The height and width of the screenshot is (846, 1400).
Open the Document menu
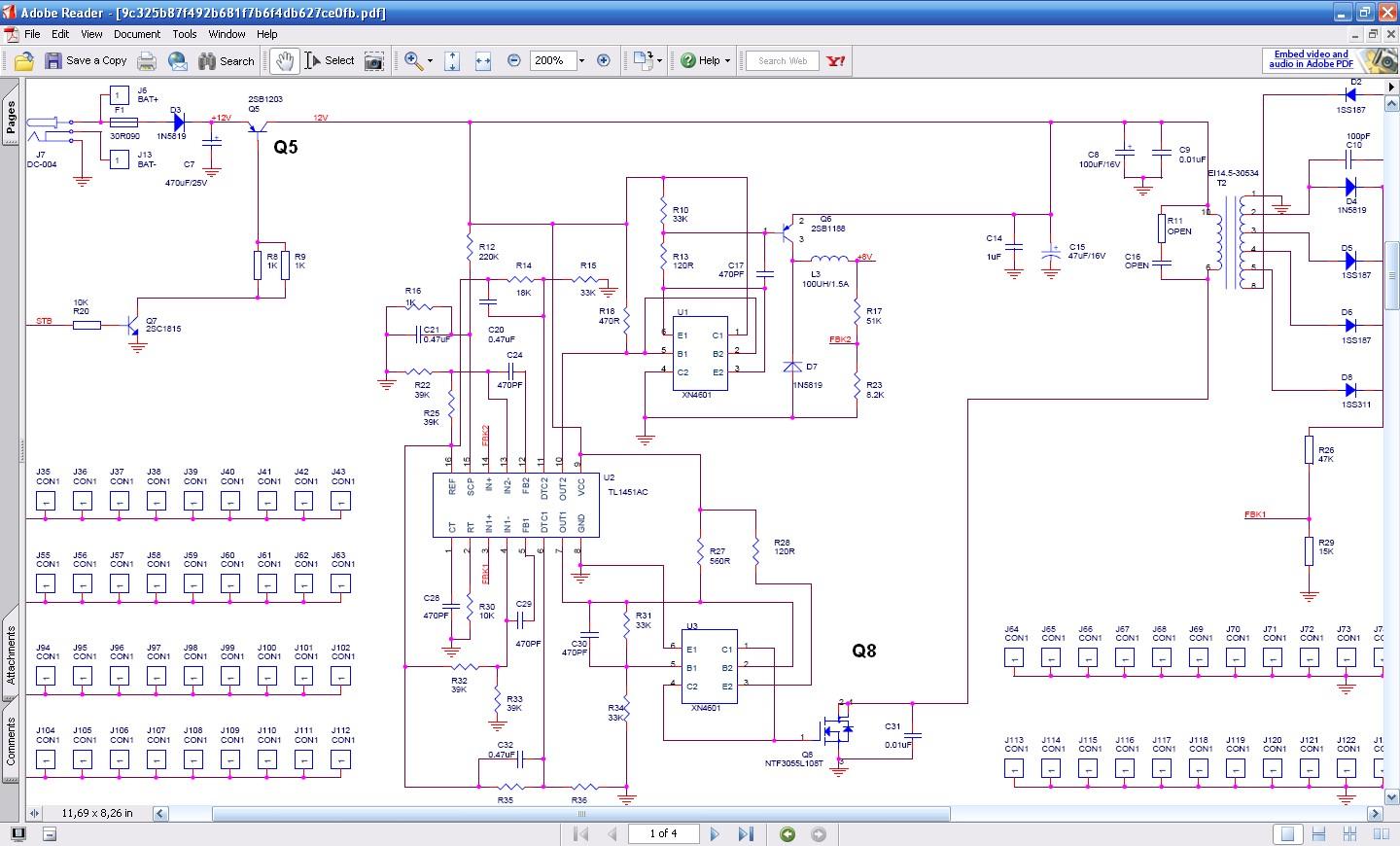click(136, 34)
